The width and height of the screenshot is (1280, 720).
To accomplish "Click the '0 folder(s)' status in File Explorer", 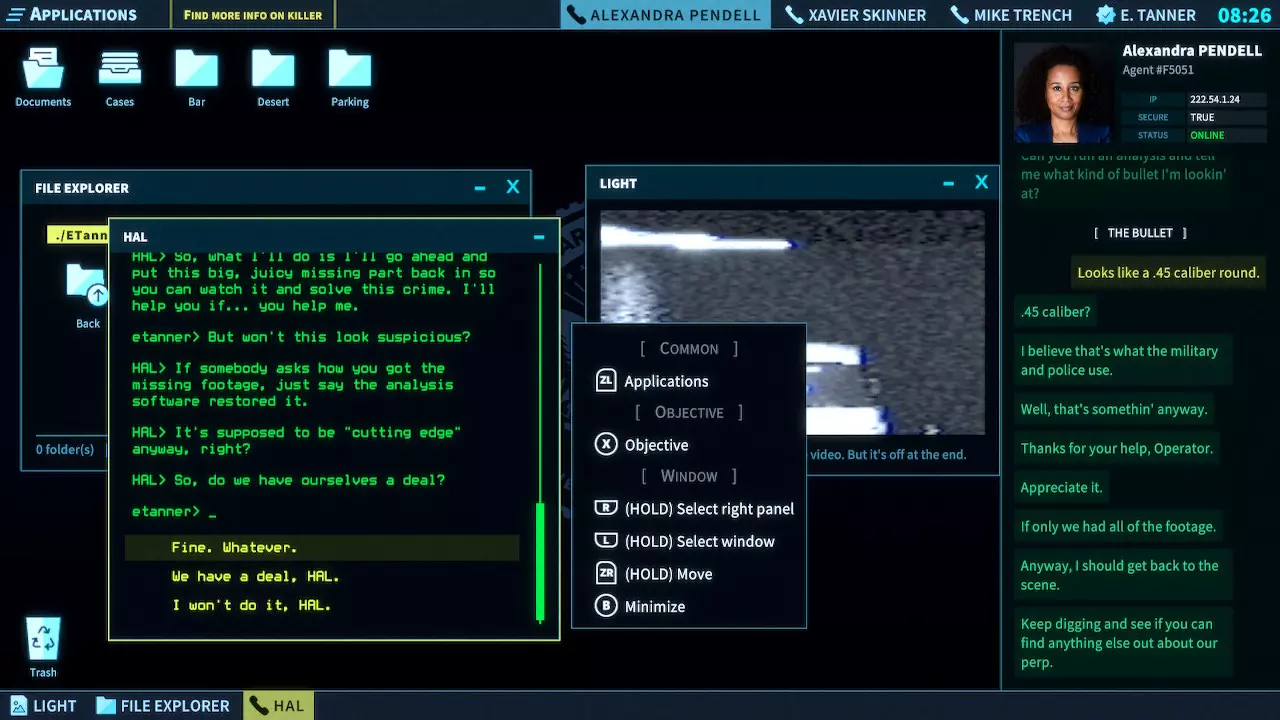I will click(65, 449).
